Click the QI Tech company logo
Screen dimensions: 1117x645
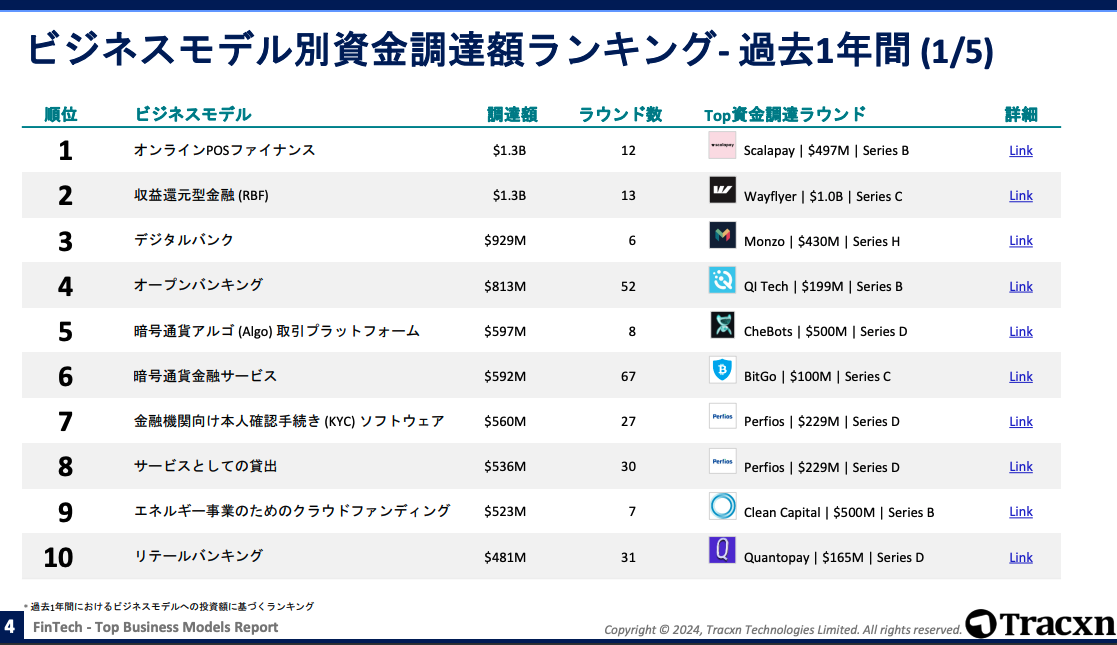(x=722, y=280)
